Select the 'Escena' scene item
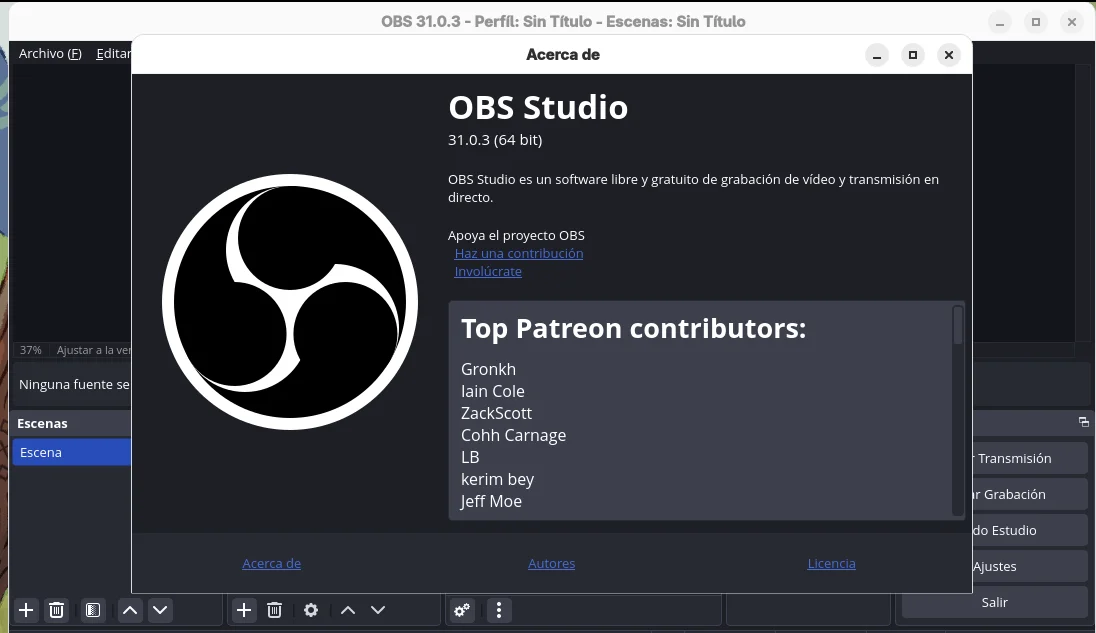Image resolution: width=1096 pixels, height=633 pixels. point(72,452)
